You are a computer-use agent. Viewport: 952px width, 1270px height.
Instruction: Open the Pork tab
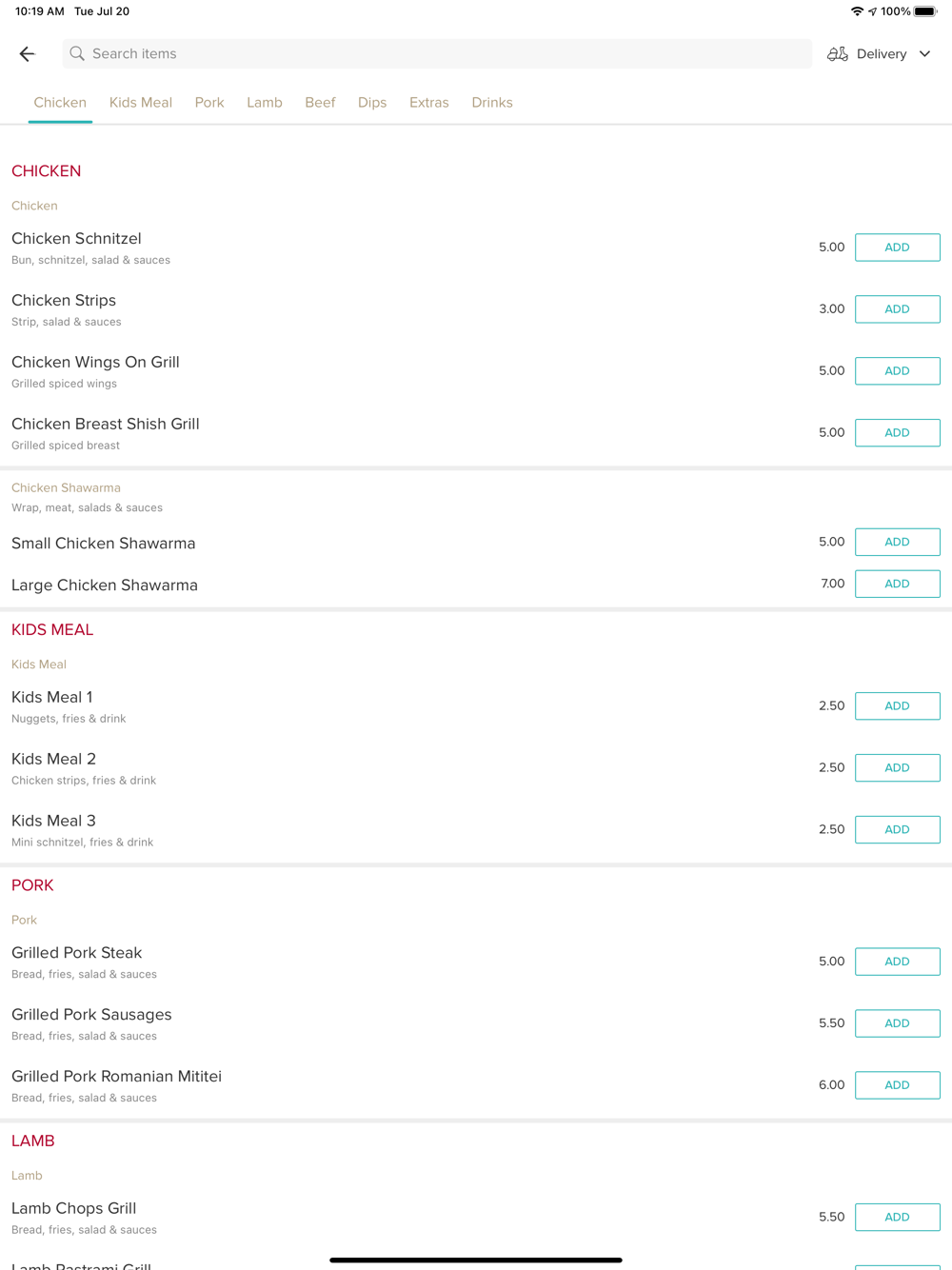coord(209,103)
